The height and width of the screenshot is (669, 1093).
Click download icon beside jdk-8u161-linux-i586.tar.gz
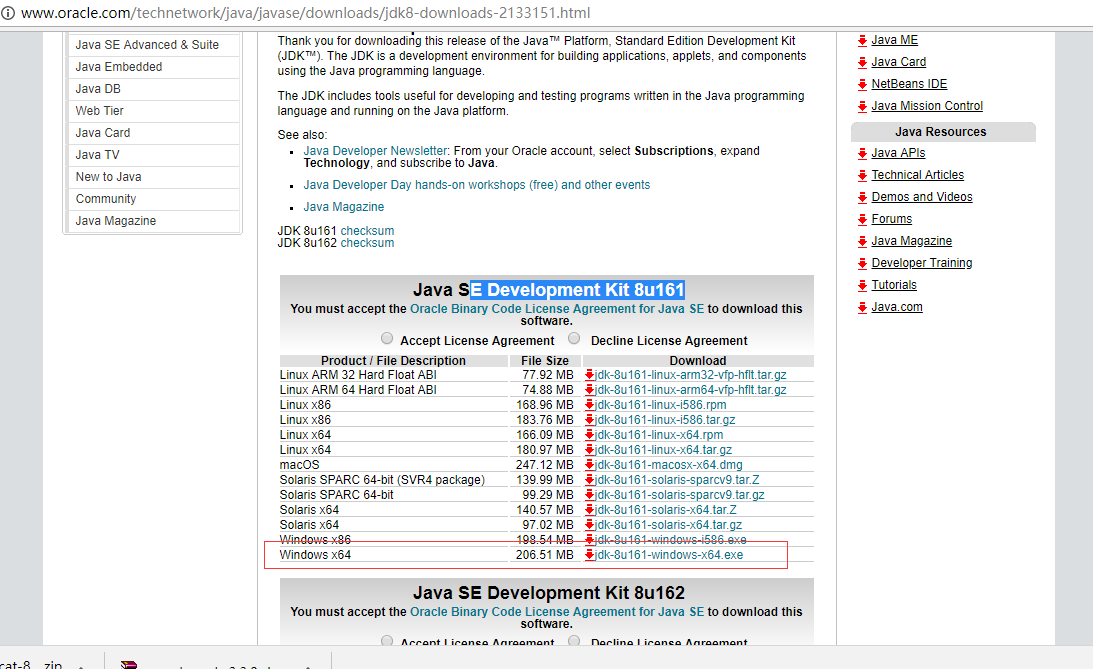point(590,420)
